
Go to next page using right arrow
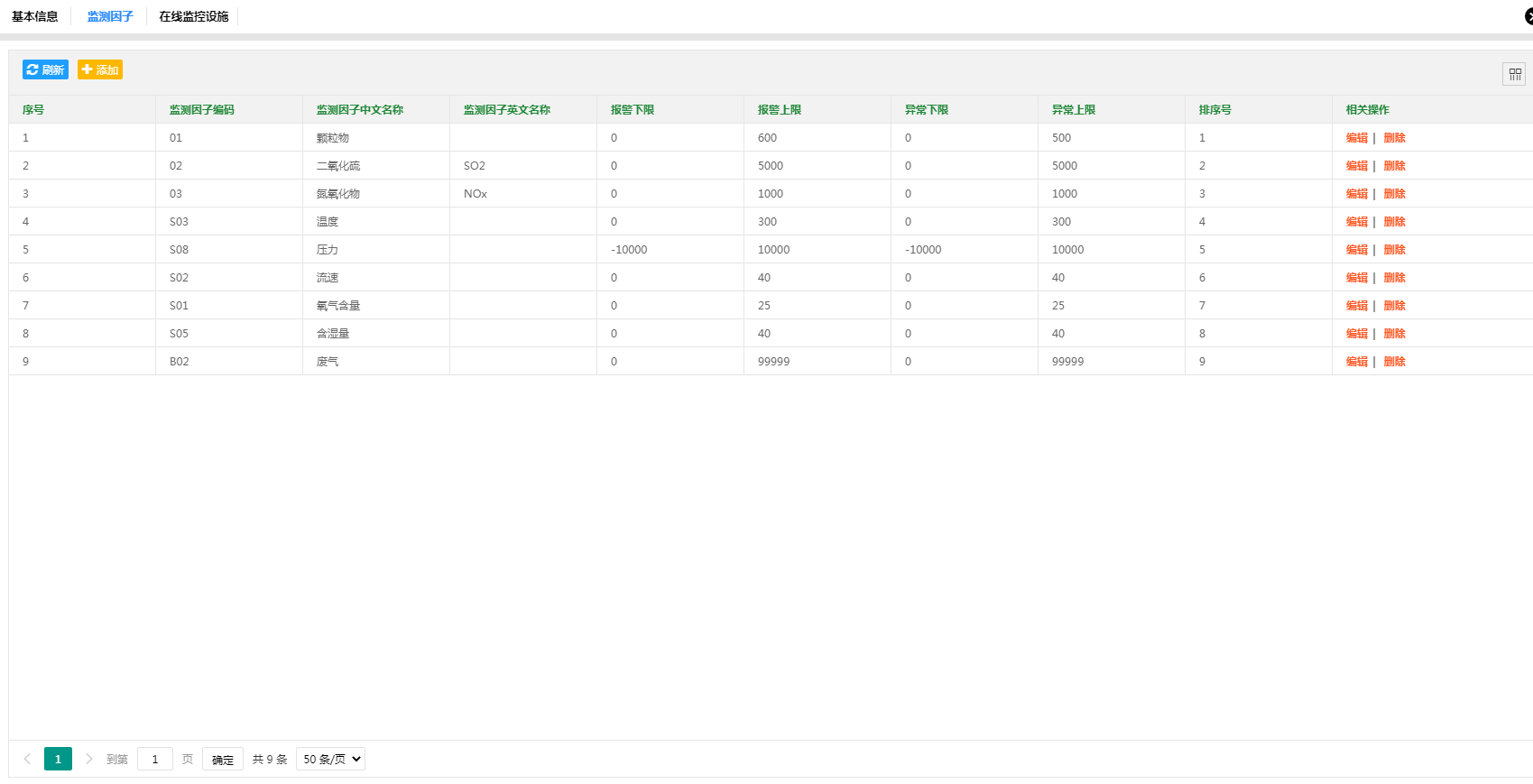pyautogui.click(x=88, y=759)
